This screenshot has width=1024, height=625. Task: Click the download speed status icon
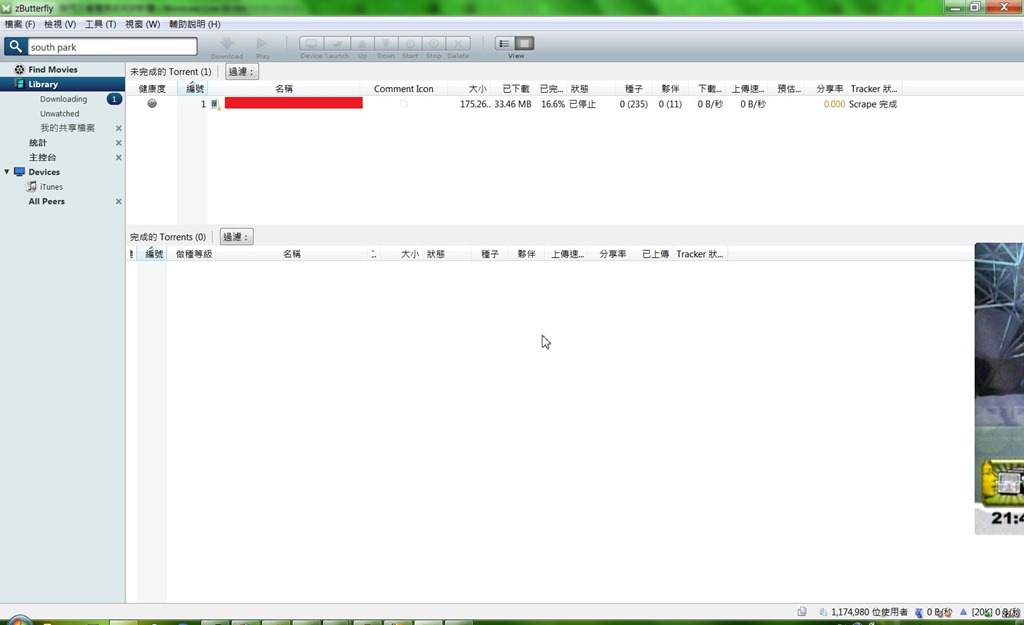coord(919,613)
